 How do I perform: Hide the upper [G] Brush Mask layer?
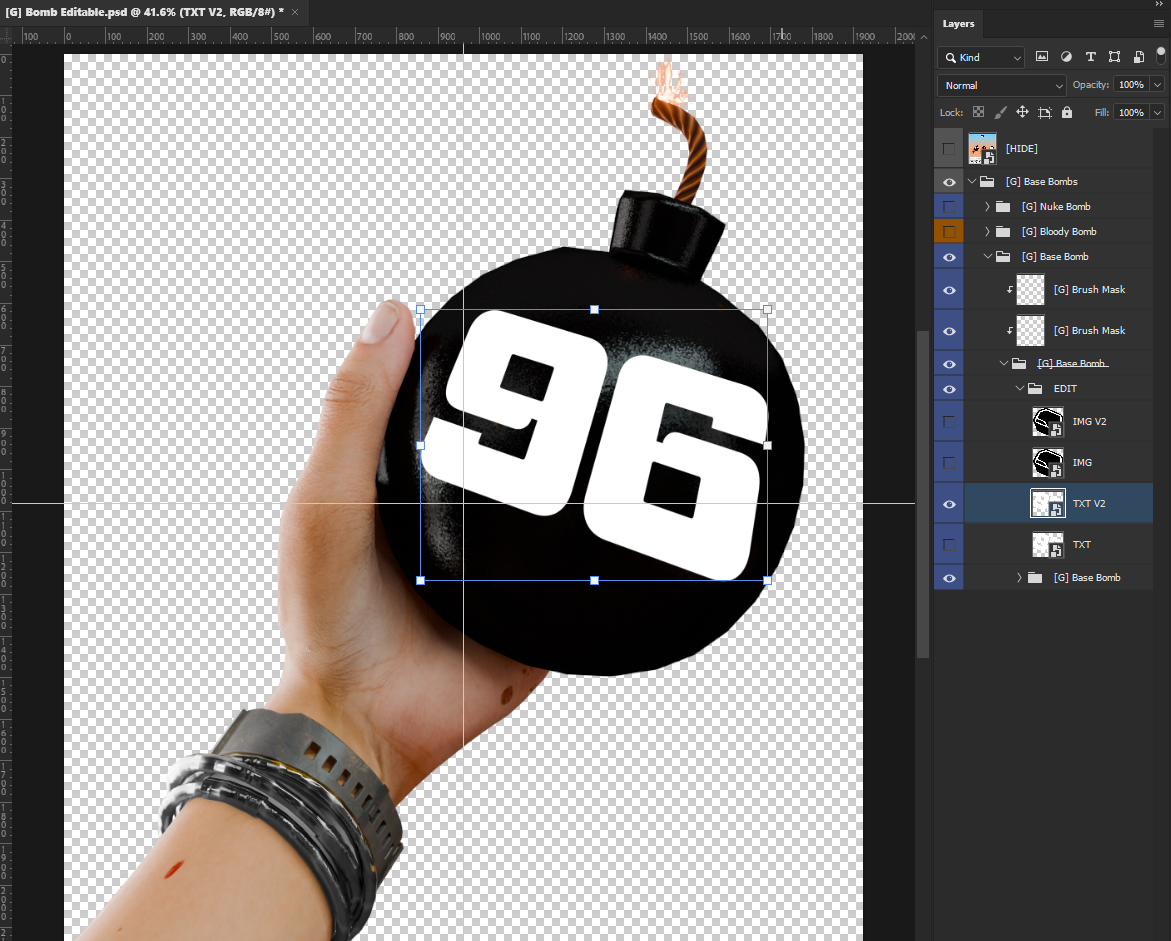949,291
